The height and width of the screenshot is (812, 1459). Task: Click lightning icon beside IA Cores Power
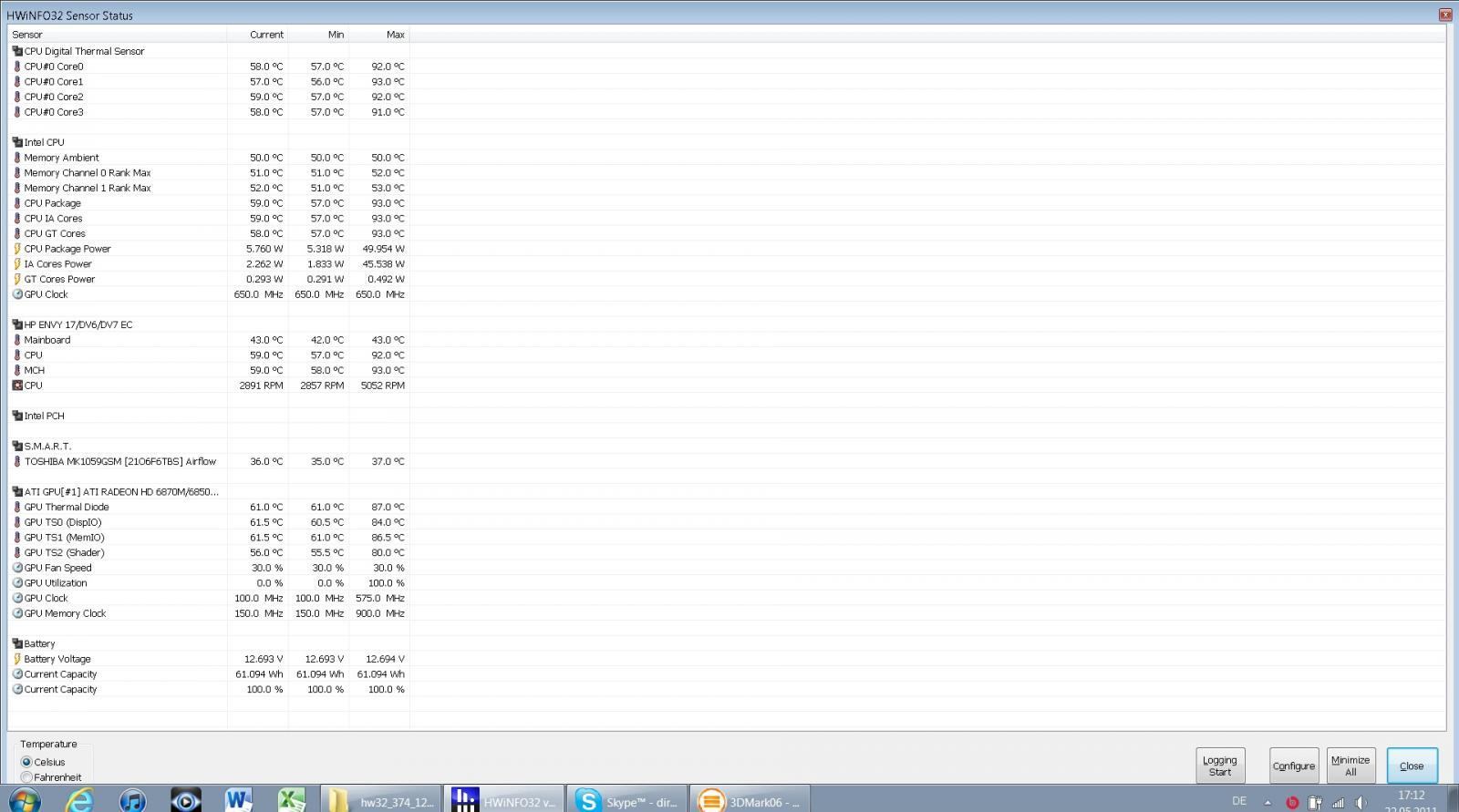[x=17, y=263]
